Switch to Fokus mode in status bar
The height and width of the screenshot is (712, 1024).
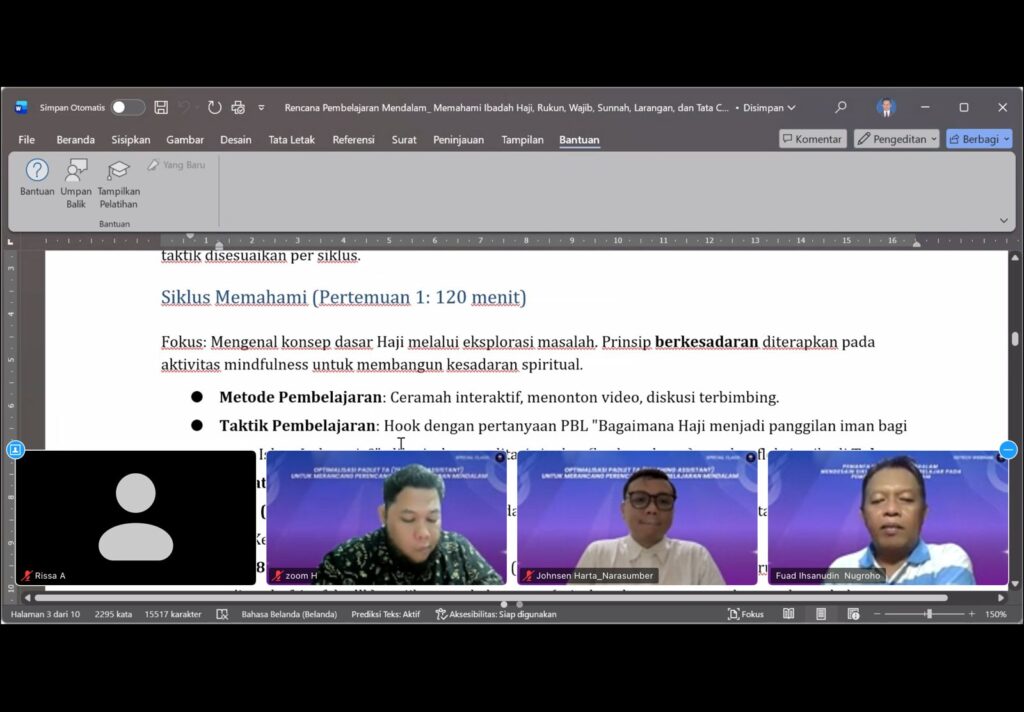pyautogui.click(x=745, y=614)
